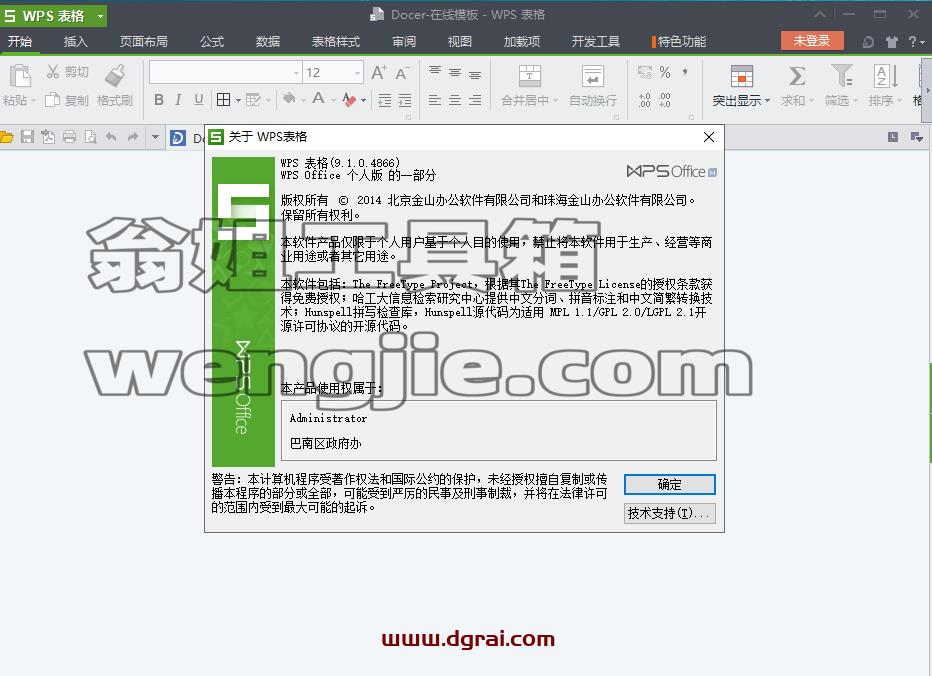Redo with the right arrow icon

133,137
